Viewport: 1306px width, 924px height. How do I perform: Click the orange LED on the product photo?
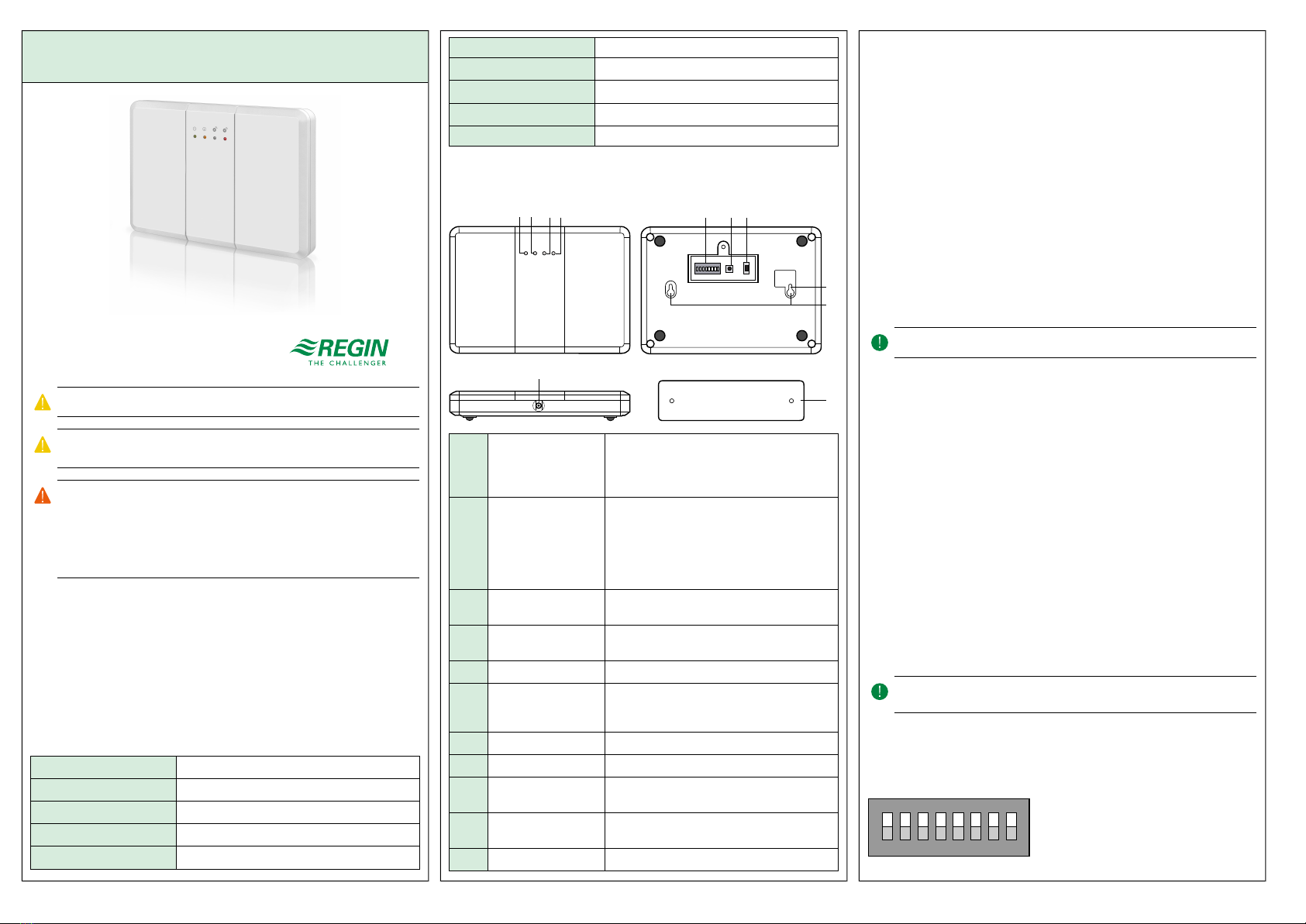[x=205, y=137]
